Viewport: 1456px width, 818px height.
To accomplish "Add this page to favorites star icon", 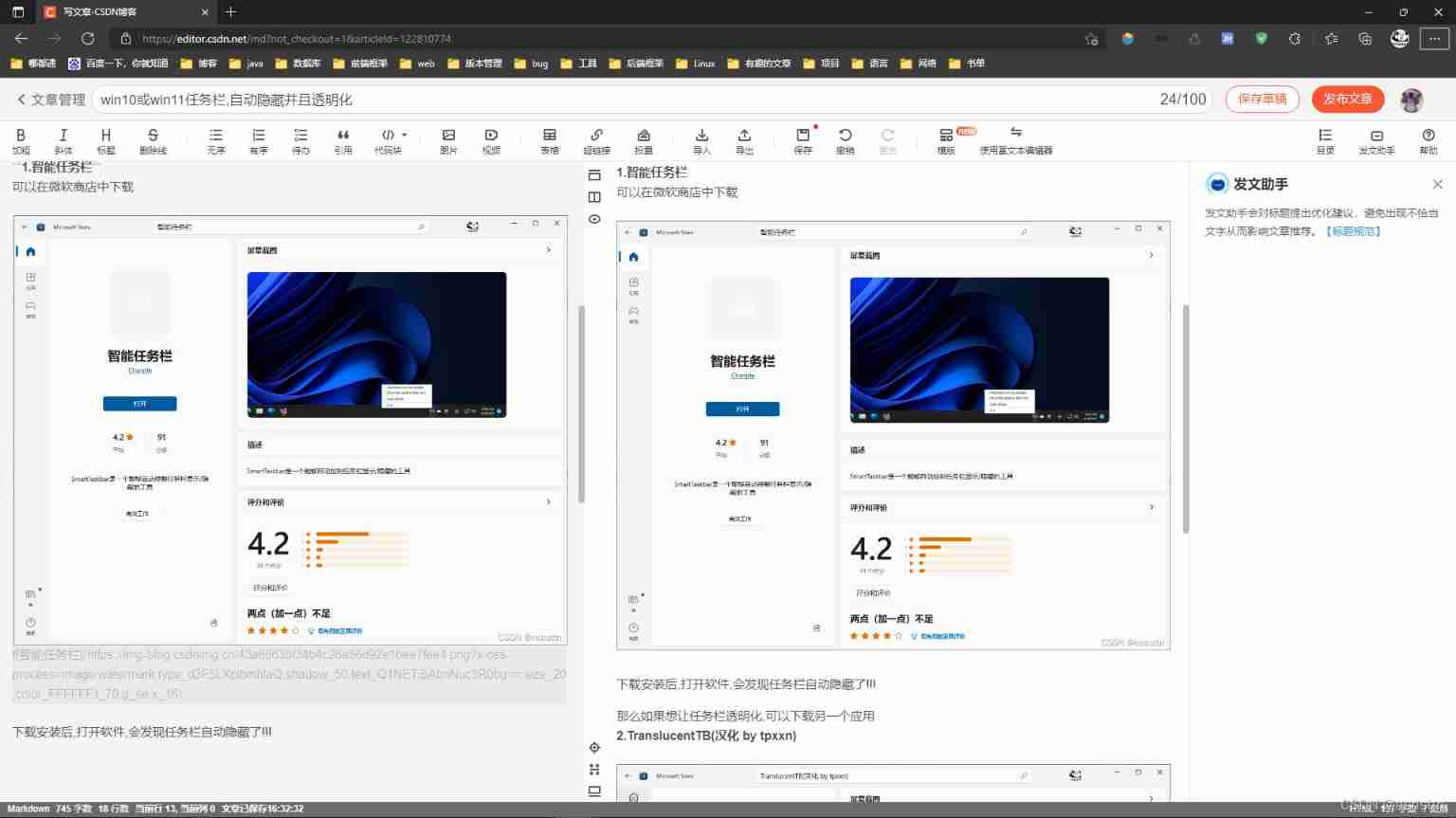I will [x=1092, y=39].
